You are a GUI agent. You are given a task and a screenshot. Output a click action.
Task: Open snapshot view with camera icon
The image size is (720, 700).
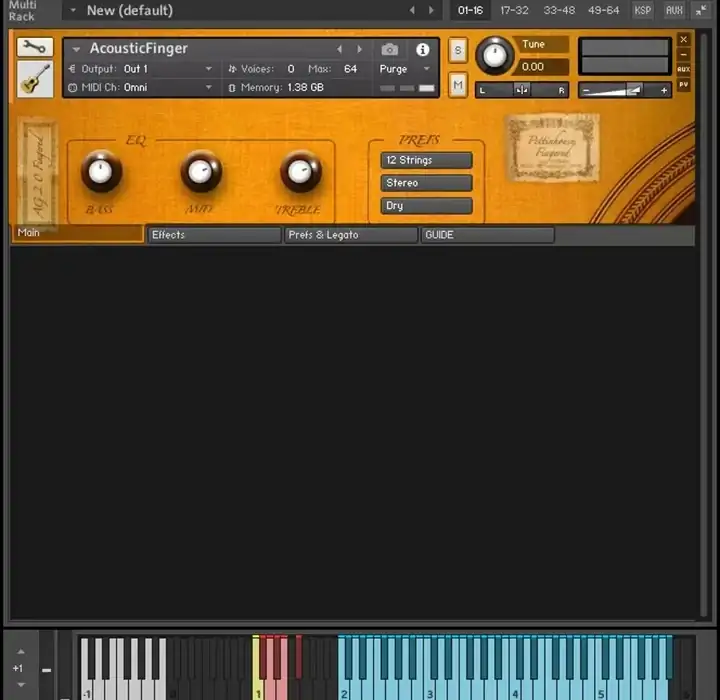390,49
